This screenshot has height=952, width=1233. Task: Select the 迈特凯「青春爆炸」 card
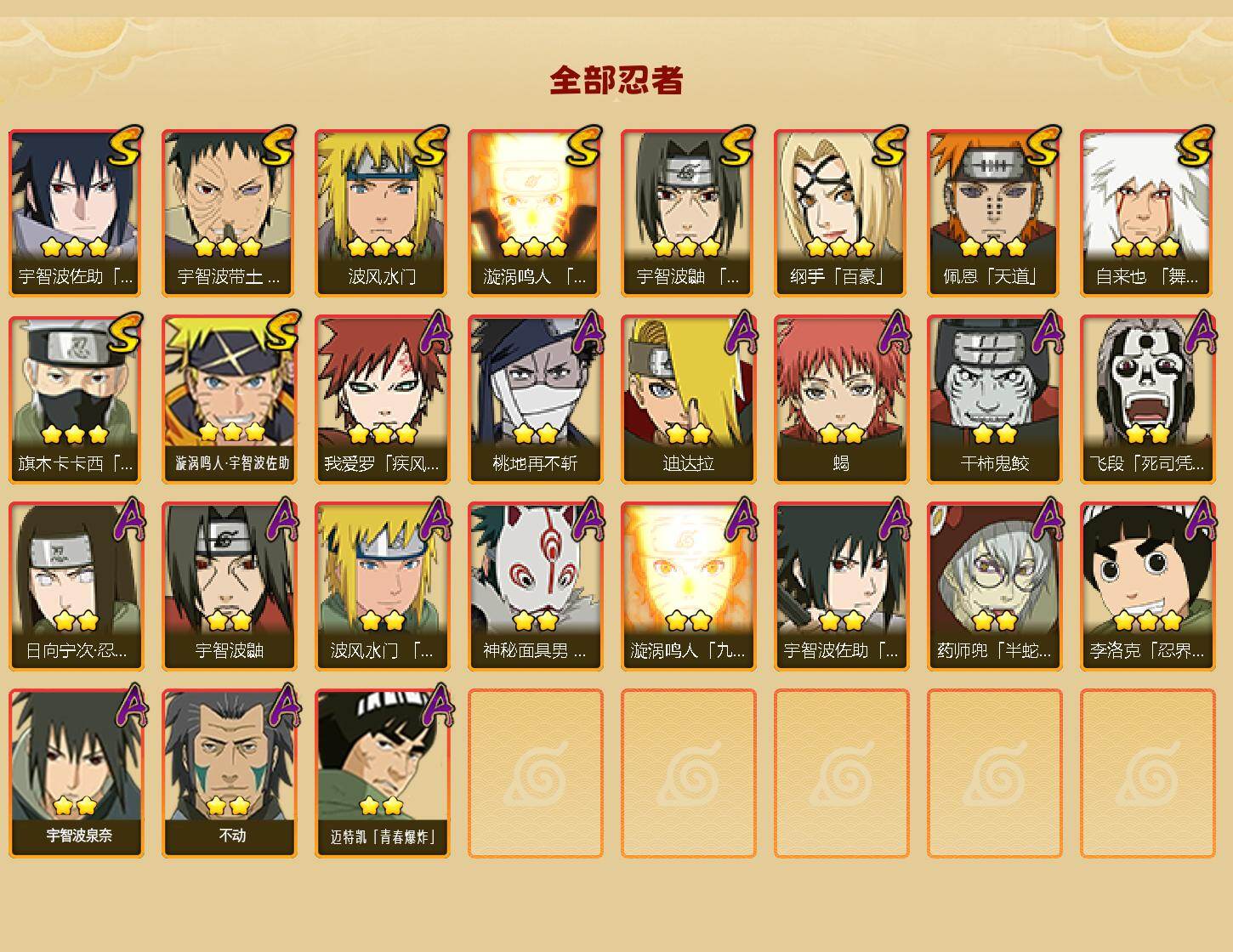[383, 773]
